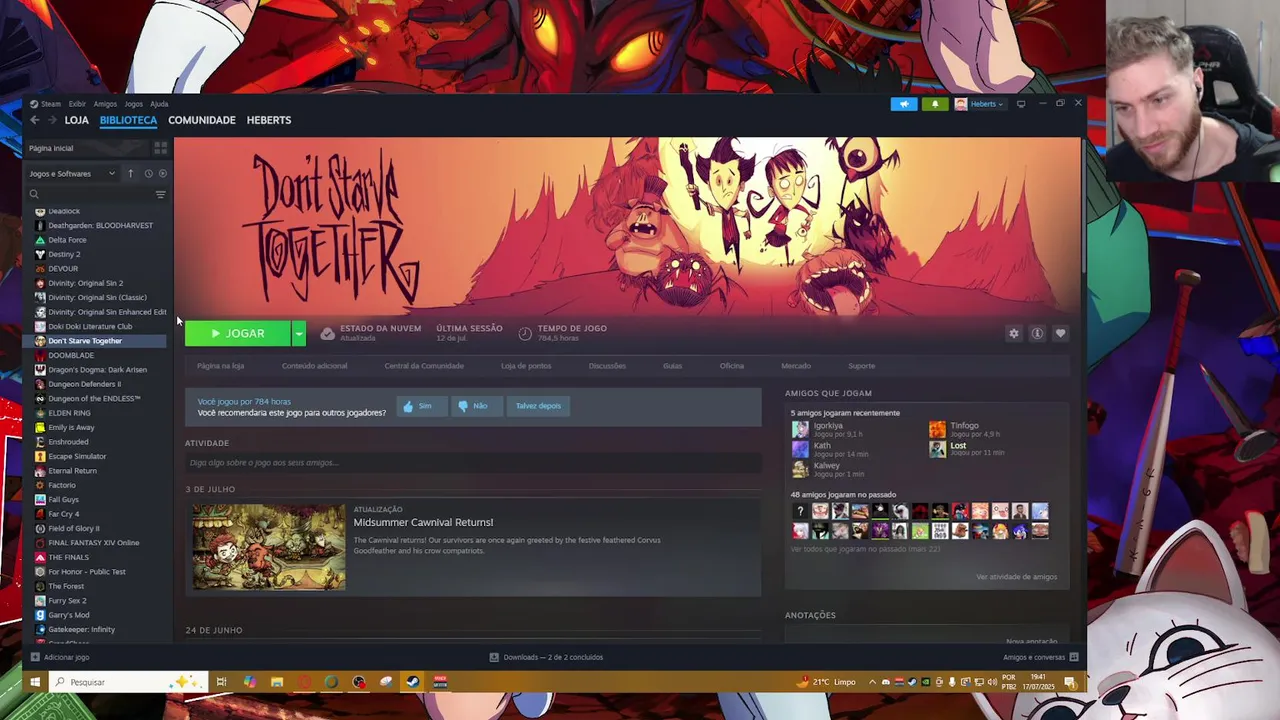Open the Jogos e Softwares dropdown
This screenshot has height=720, width=1280.
(72, 173)
